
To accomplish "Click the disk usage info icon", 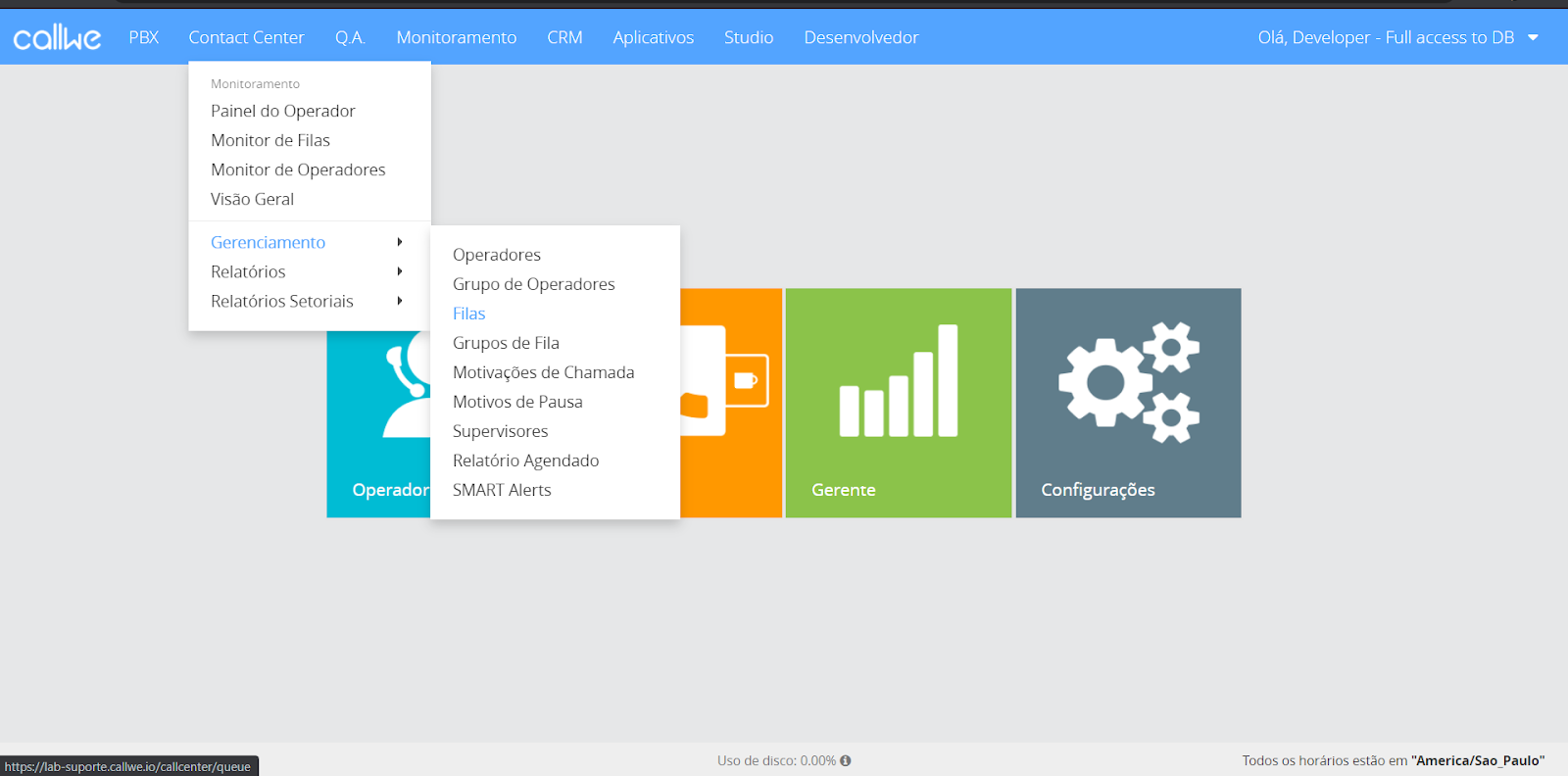I will (846, 760).
